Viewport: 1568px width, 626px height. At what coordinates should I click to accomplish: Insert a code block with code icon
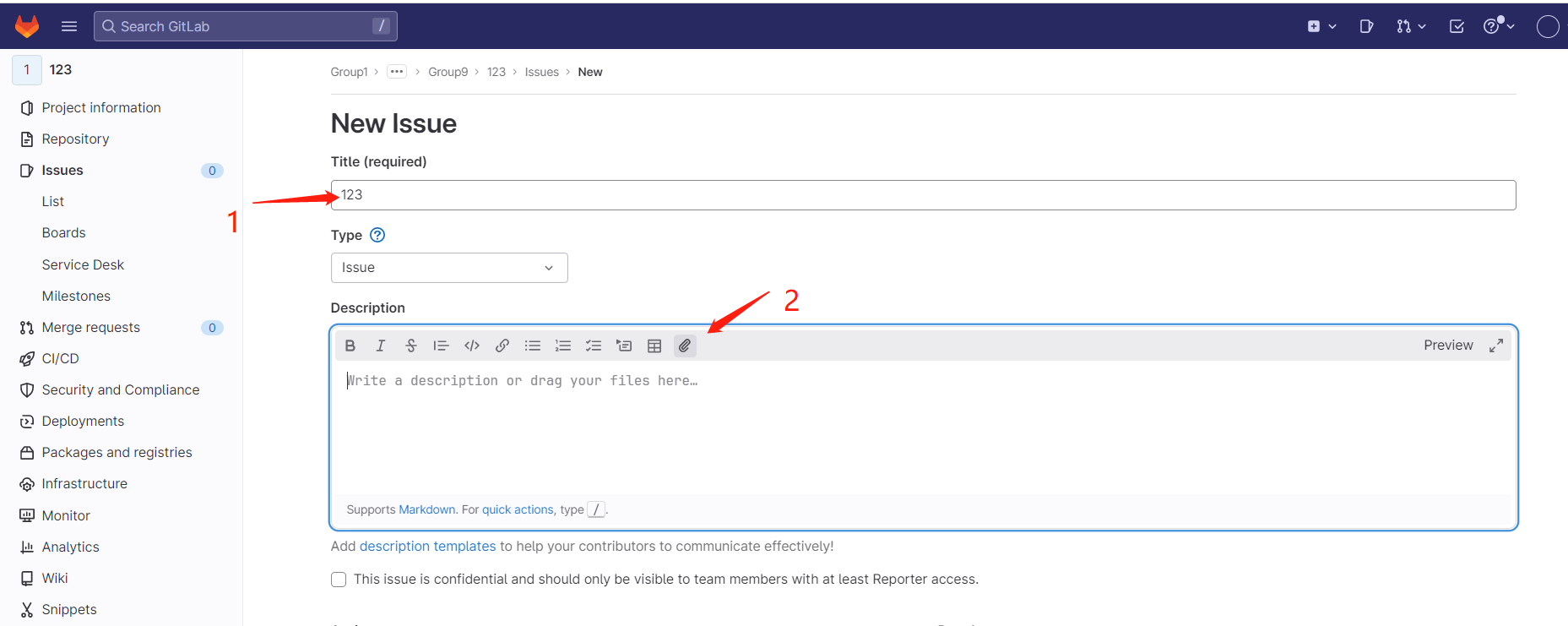472,346
